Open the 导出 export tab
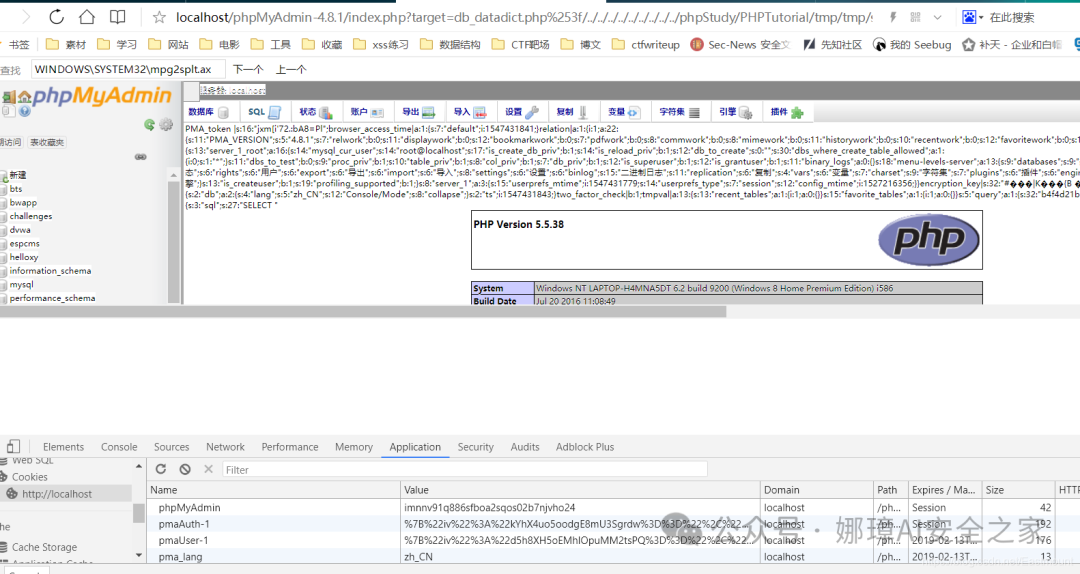Screen dimensions: 1080x574 (418, 112)
